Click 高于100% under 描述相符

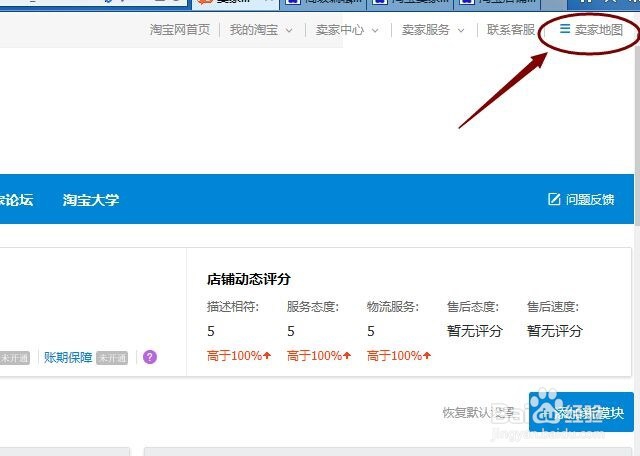pos(239,356)
